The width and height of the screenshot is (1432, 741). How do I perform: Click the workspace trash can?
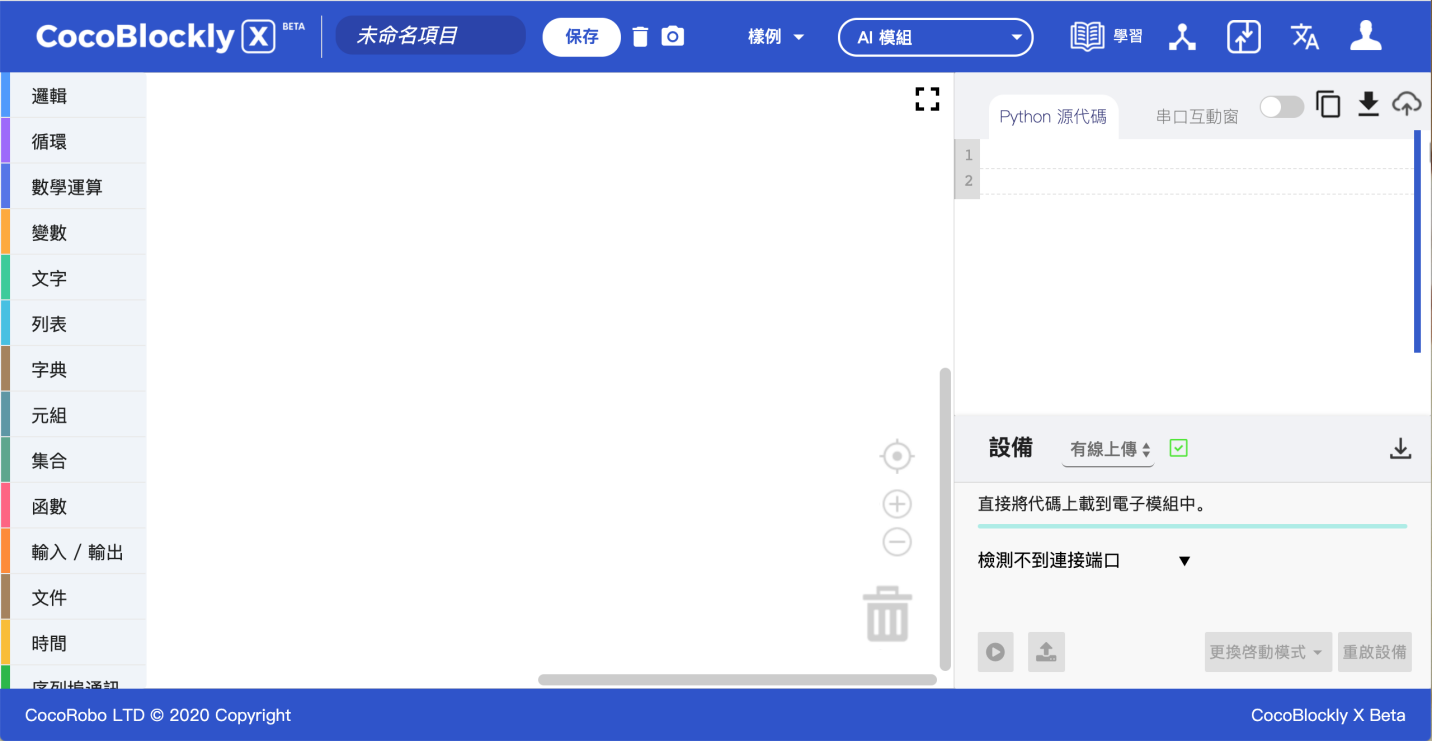click(887, 613)
